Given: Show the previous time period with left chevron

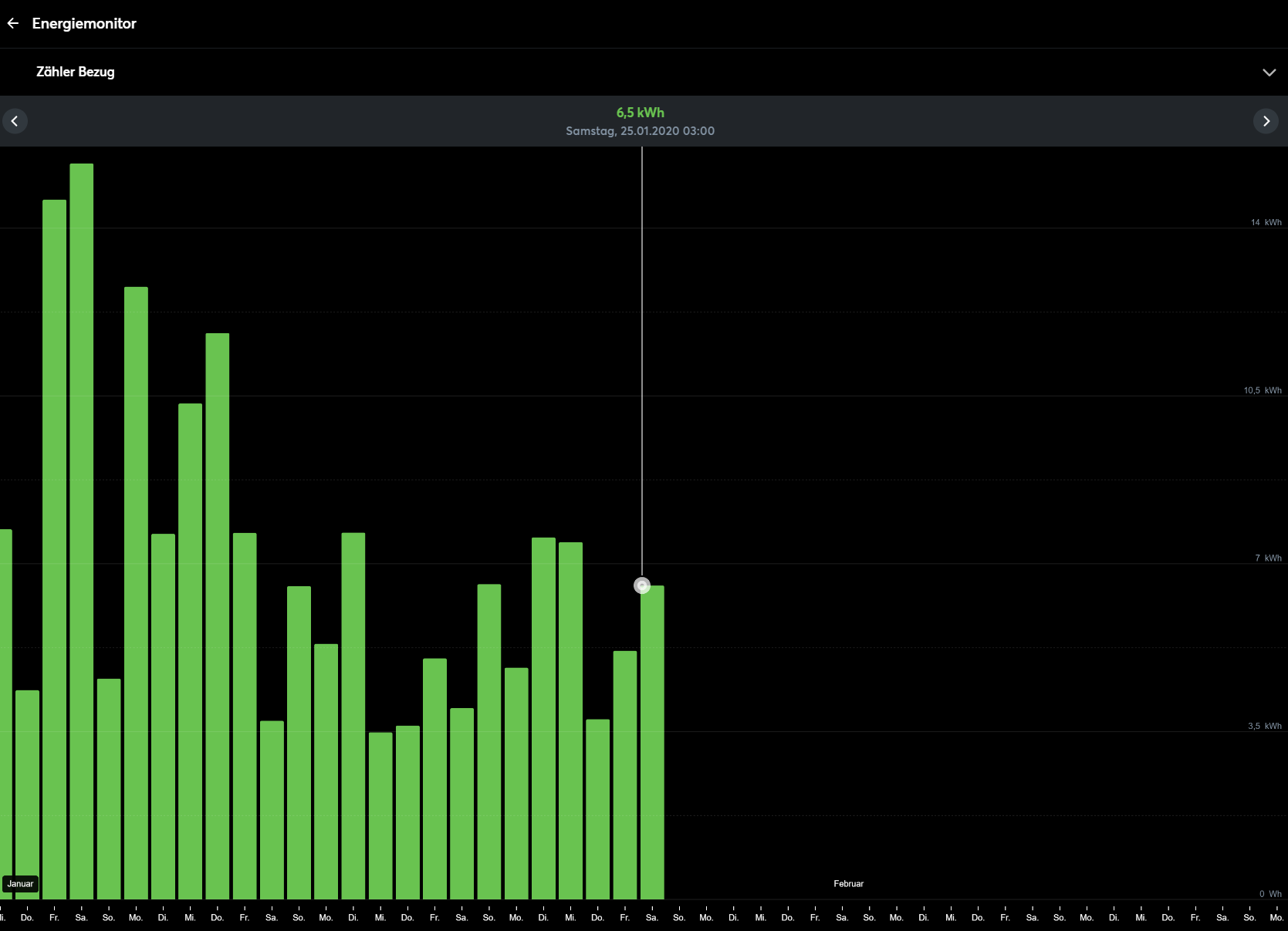Looking at the screenshot, I should 15,121.
